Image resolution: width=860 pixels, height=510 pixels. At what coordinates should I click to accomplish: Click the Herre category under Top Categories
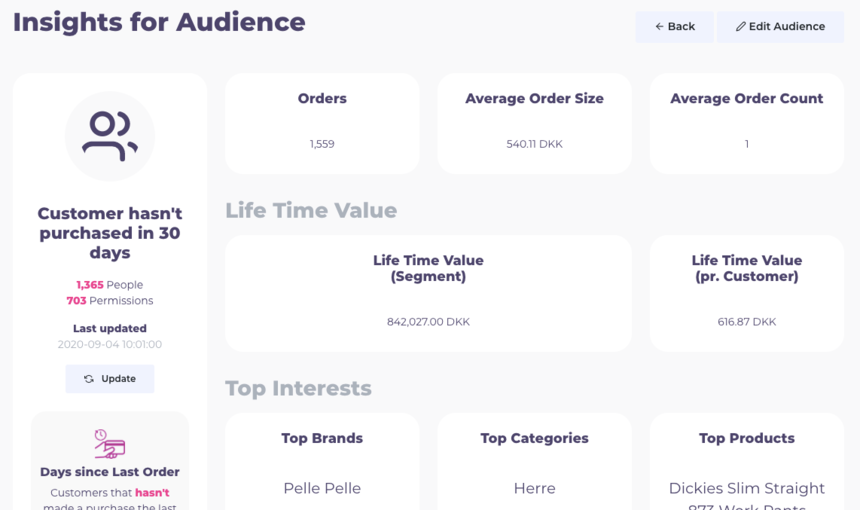(x=534, y=488)
